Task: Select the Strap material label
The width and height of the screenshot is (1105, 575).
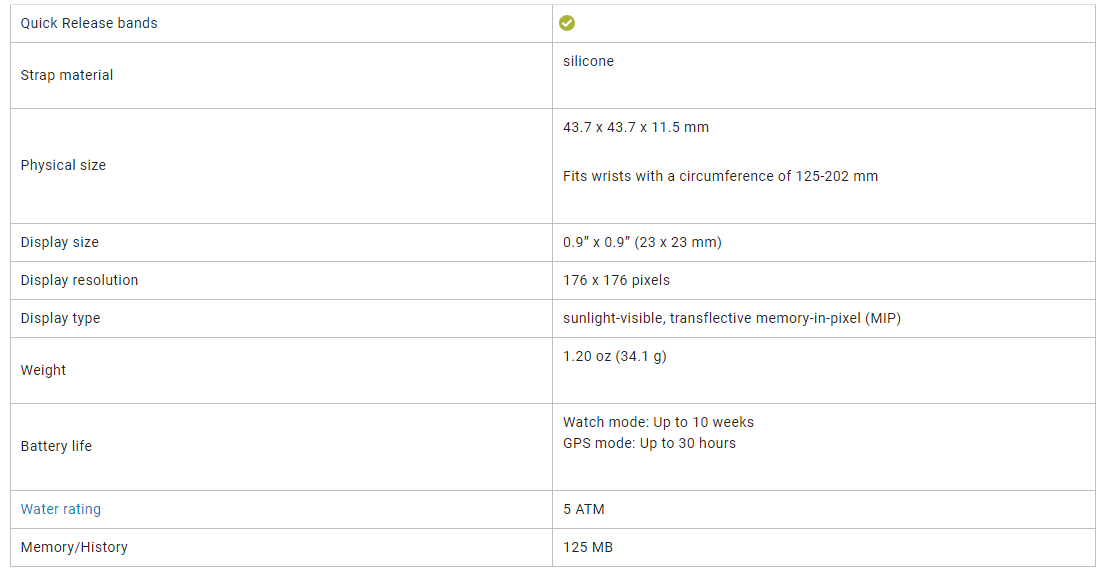Action: [x=67, y=75]
